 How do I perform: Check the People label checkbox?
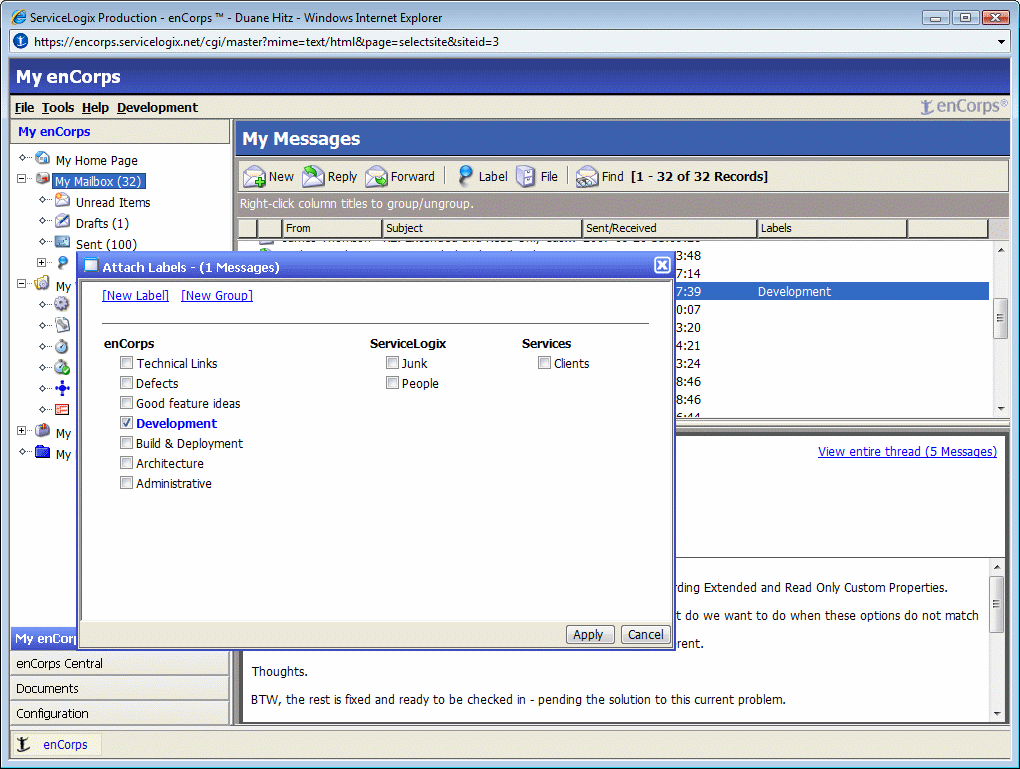[392, 383]
